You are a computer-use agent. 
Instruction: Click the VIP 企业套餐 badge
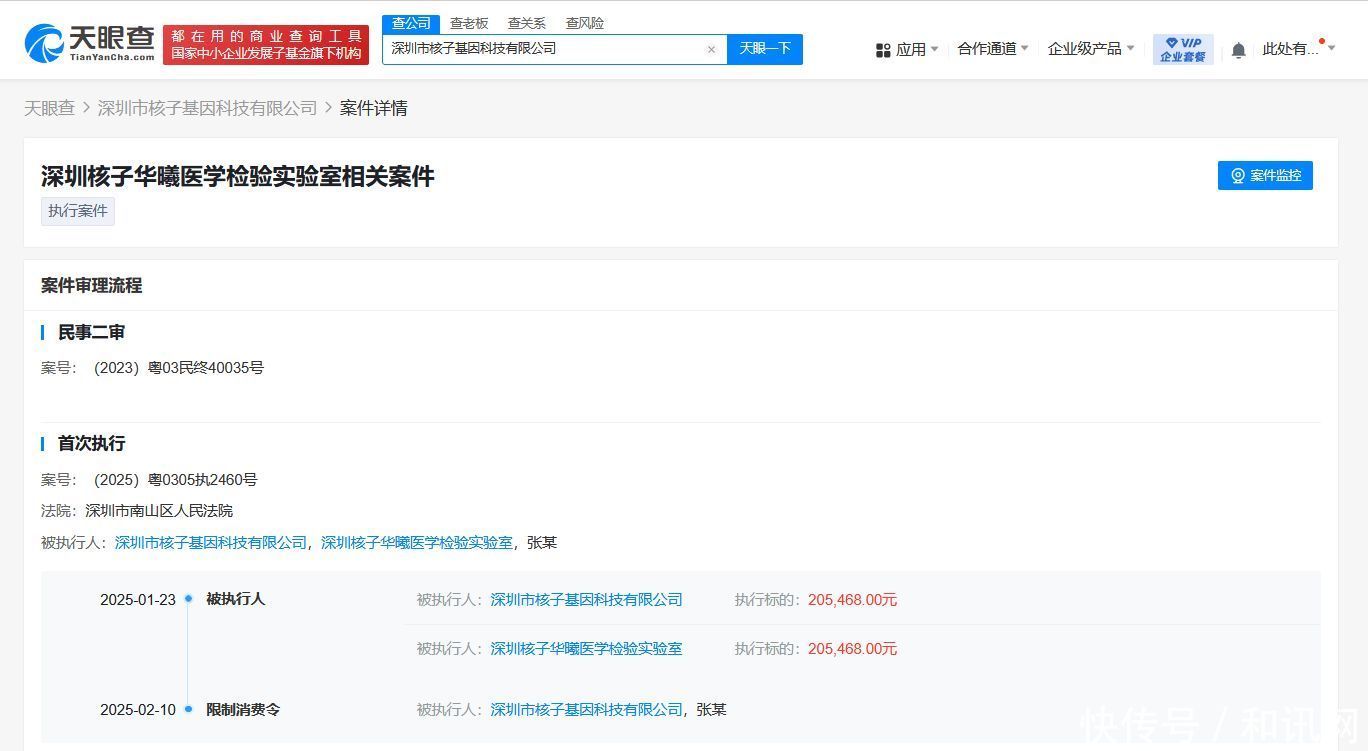point(1183,49)
